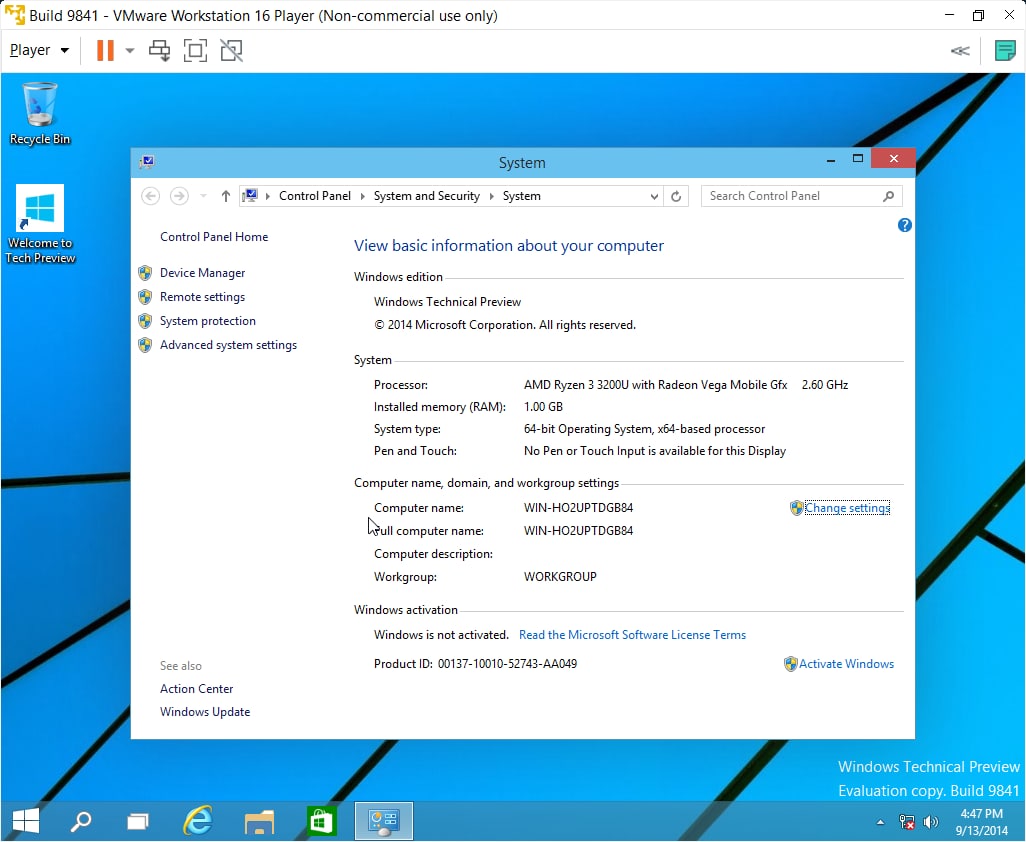Open recent locations dropdown arrow
The image size is (1026, 842).
(x=203, y=196)
